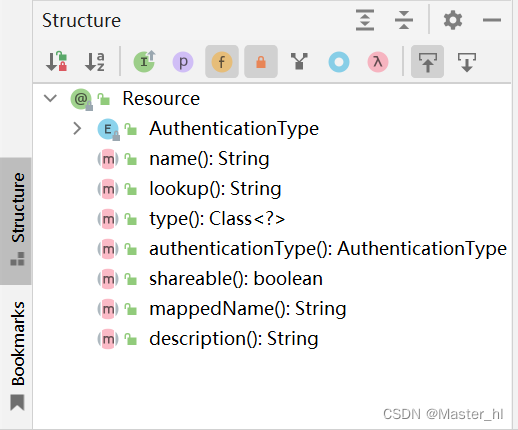Open Structure panel gear options
This screenshot has width=518, height=430.
(453, 20)
